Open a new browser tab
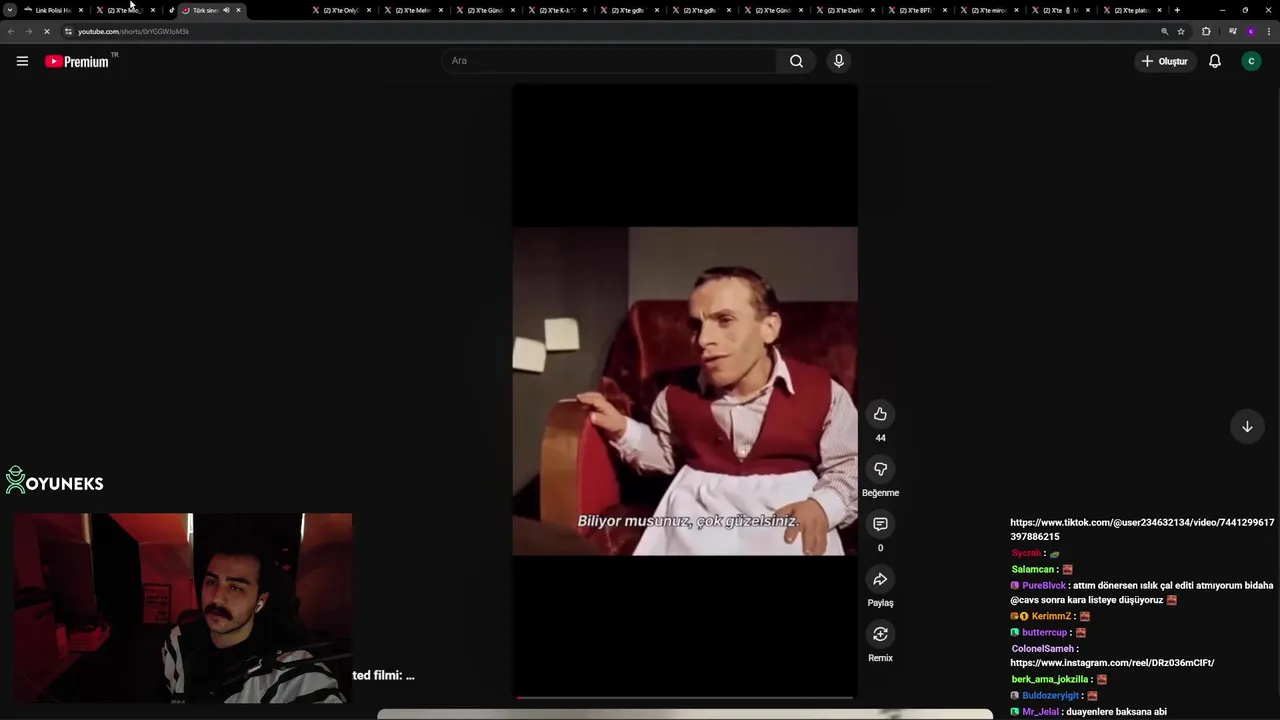The image size is (1280, 720). click(1177, 10)
